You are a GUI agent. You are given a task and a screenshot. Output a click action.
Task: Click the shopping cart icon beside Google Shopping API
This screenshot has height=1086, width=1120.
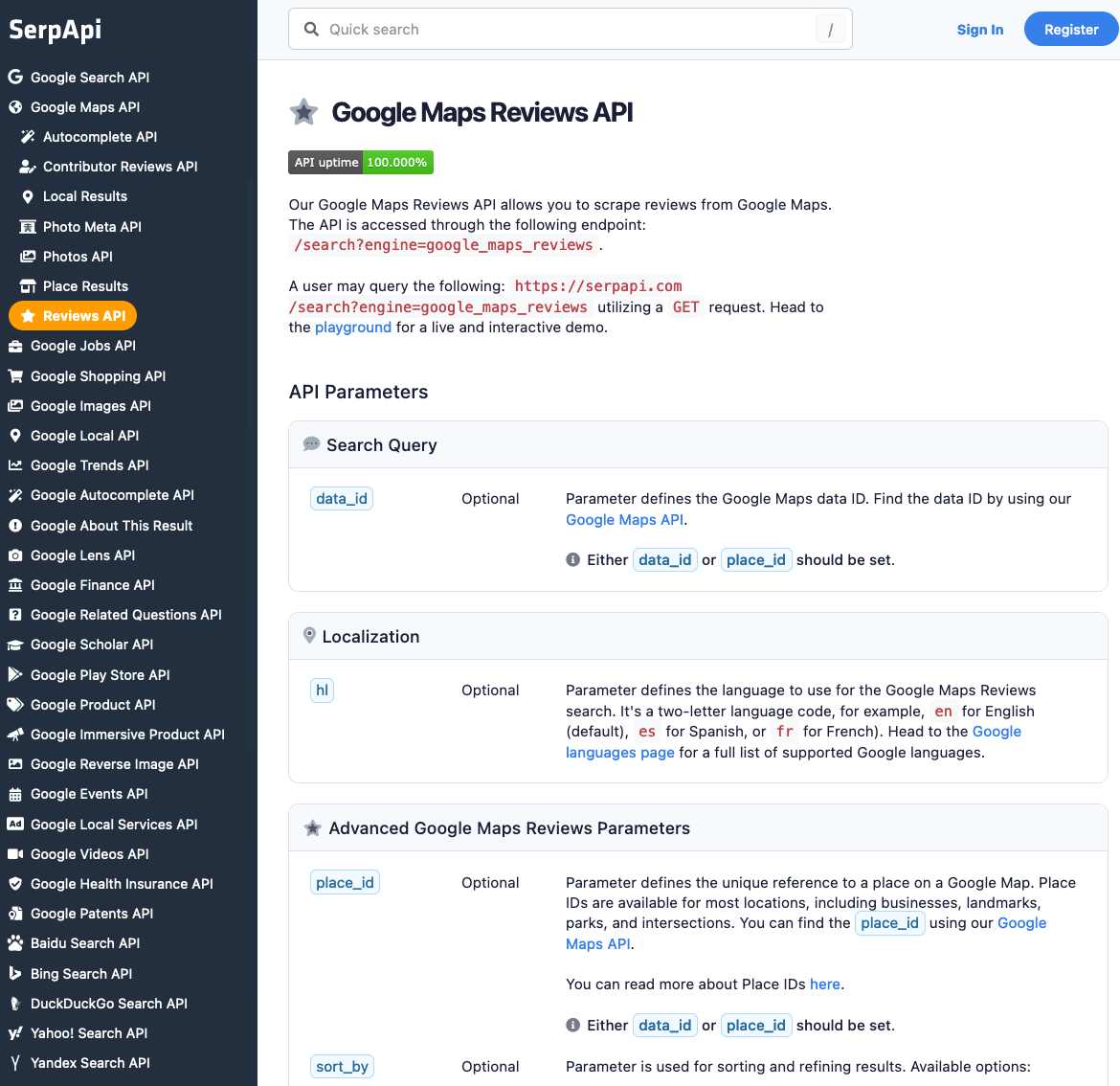pyautogui.click(x=15, y=375)
